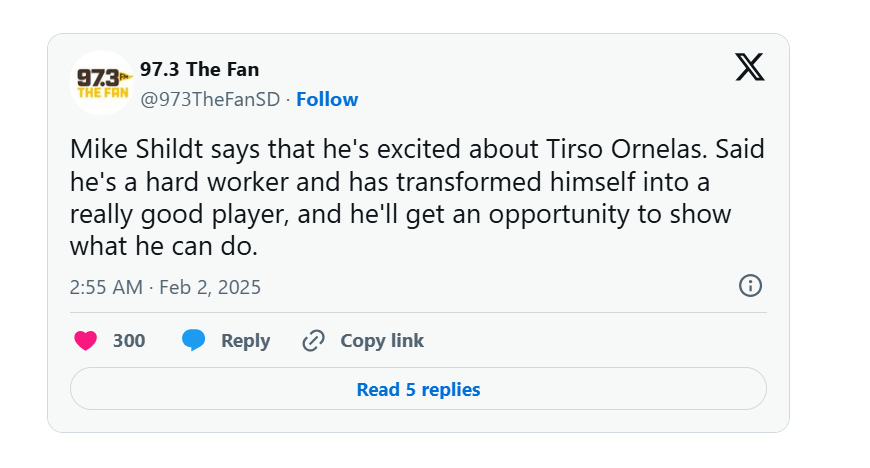The height and width of the screenshot is (468, 870).
Task: Click the tweet text about Tirso Ornelas
Action: (x=417, y=198)
